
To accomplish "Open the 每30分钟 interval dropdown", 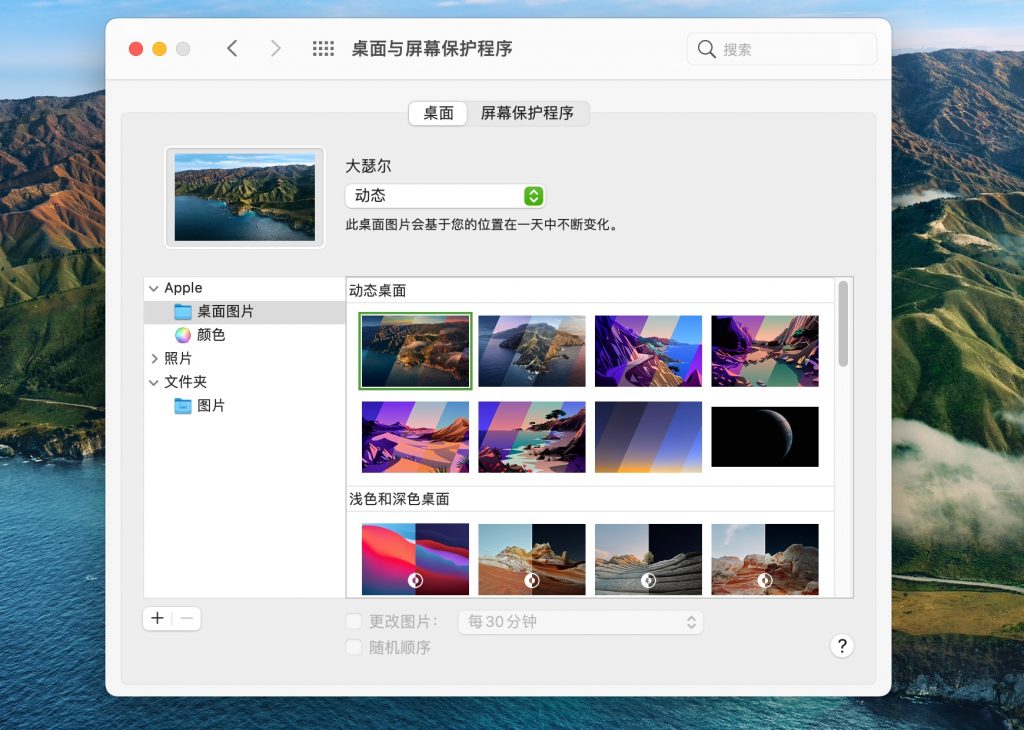I will [x=581, y=622].
